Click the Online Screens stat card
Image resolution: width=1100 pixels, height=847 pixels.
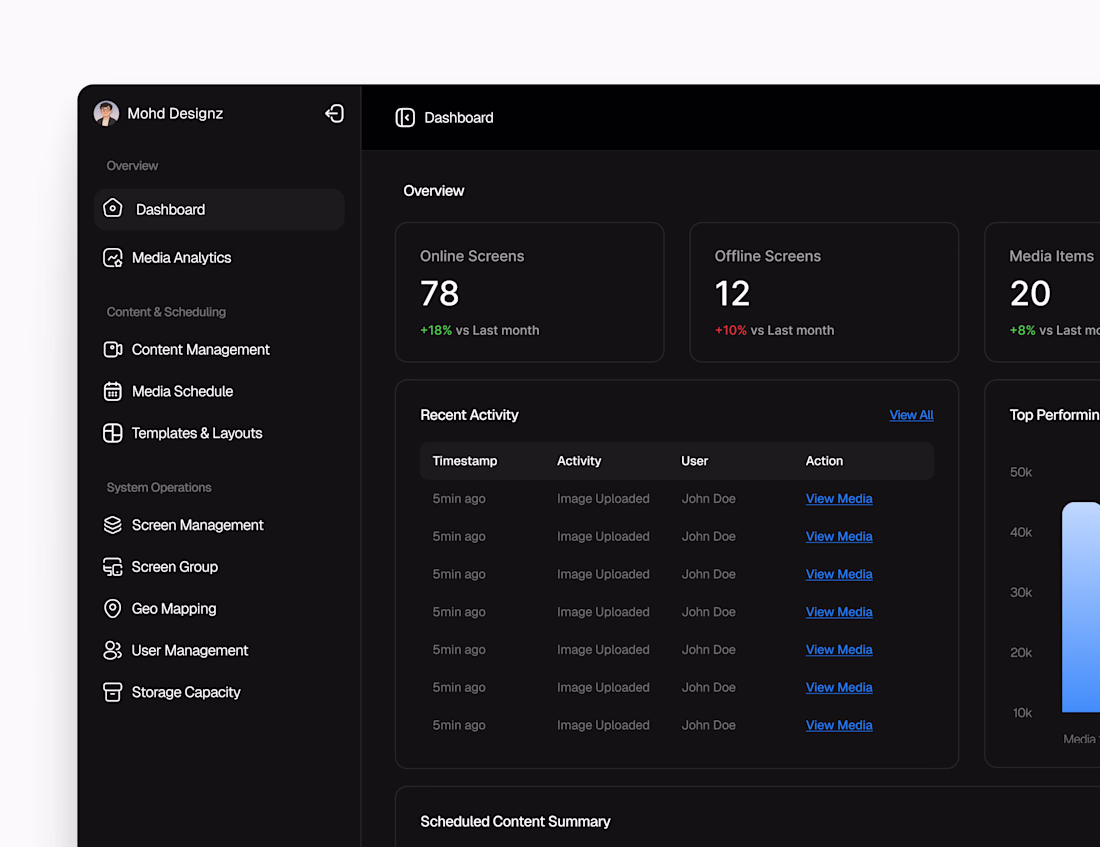(x=529, y=292)
